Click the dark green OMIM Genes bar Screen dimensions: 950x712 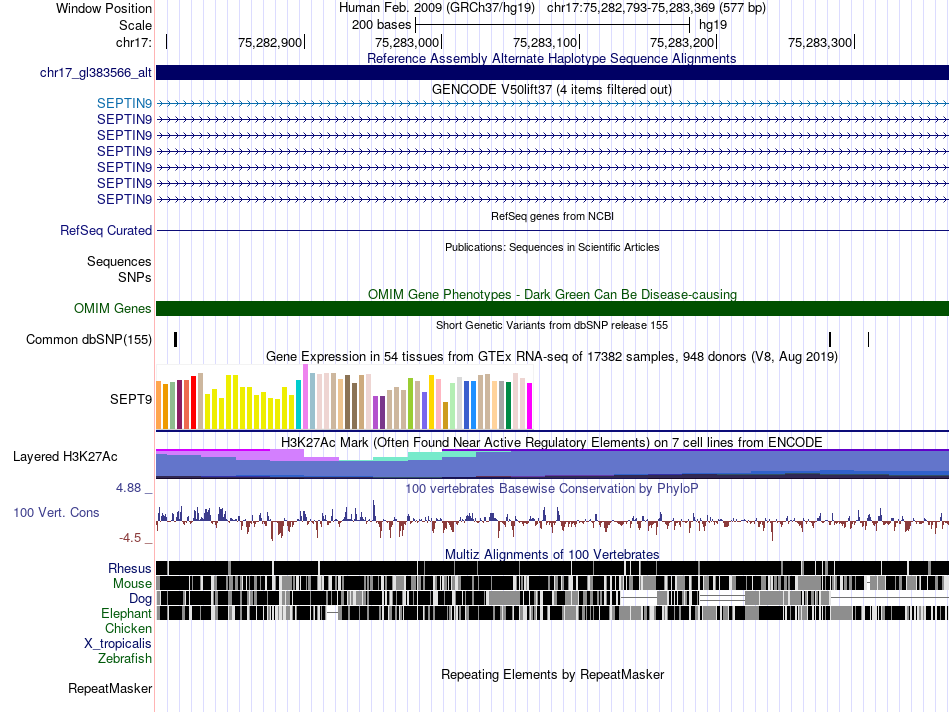[552, 308]
